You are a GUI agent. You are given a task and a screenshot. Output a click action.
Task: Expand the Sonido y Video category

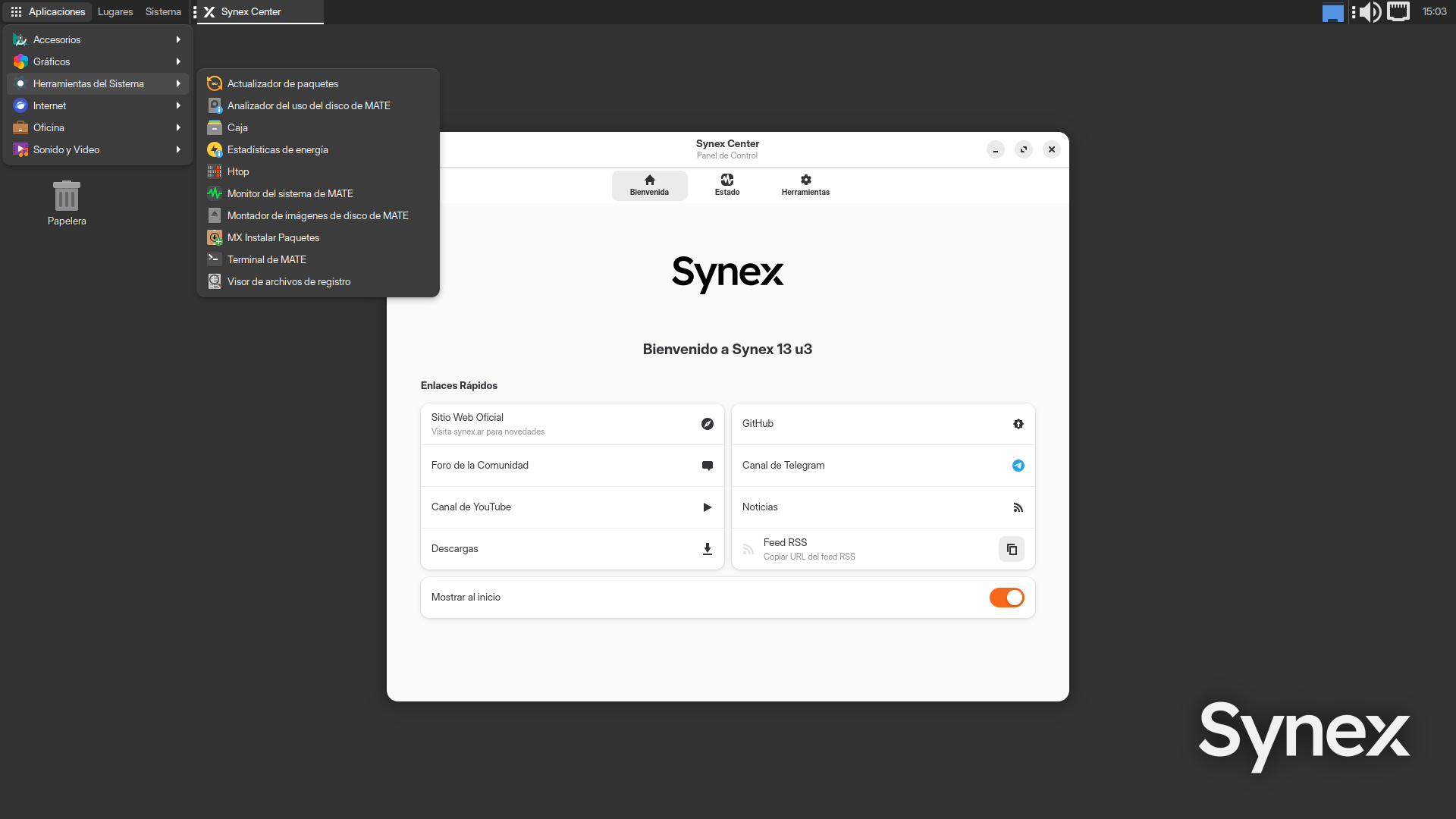(97, 149)
